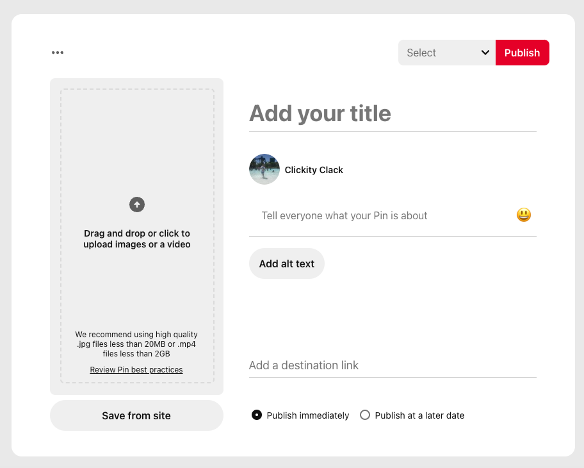Screen dimensions: 584x468
Task: Open the Select board dropdown
Action: 447,52
